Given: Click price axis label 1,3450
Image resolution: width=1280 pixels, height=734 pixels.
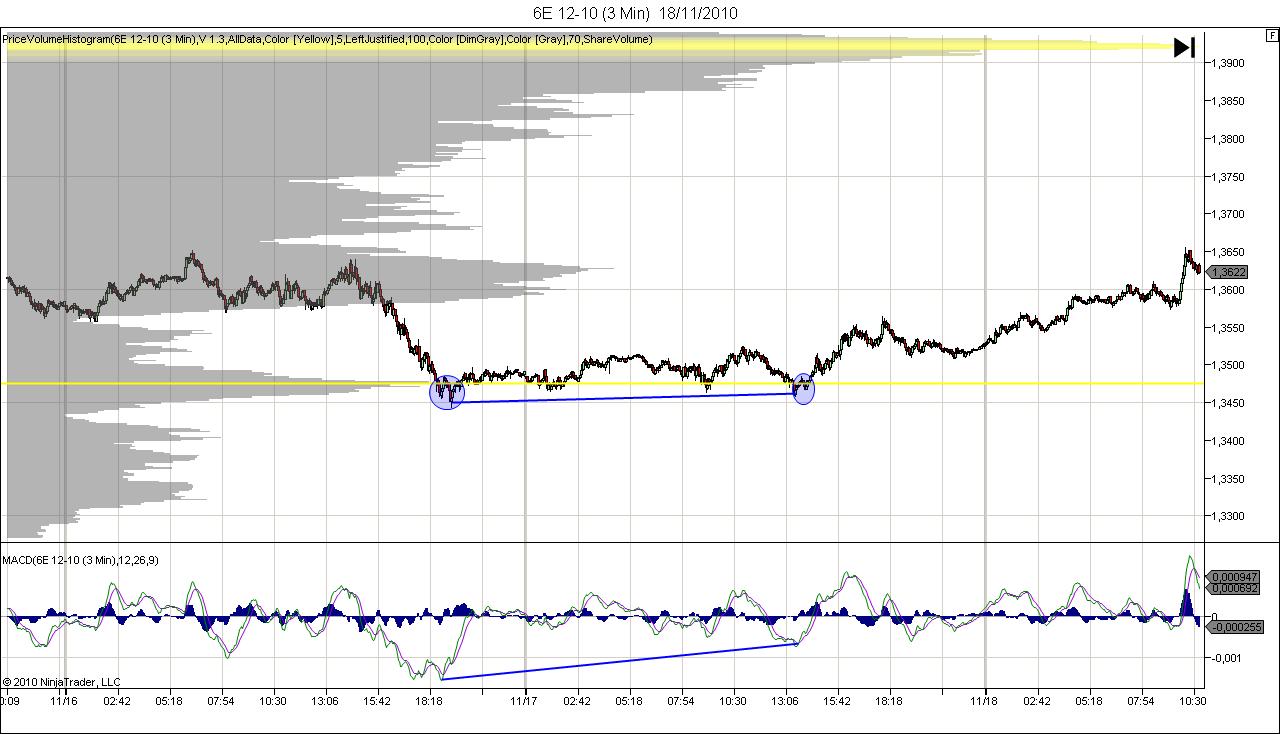Looking at the screenshot, I should pos(1229,403).
